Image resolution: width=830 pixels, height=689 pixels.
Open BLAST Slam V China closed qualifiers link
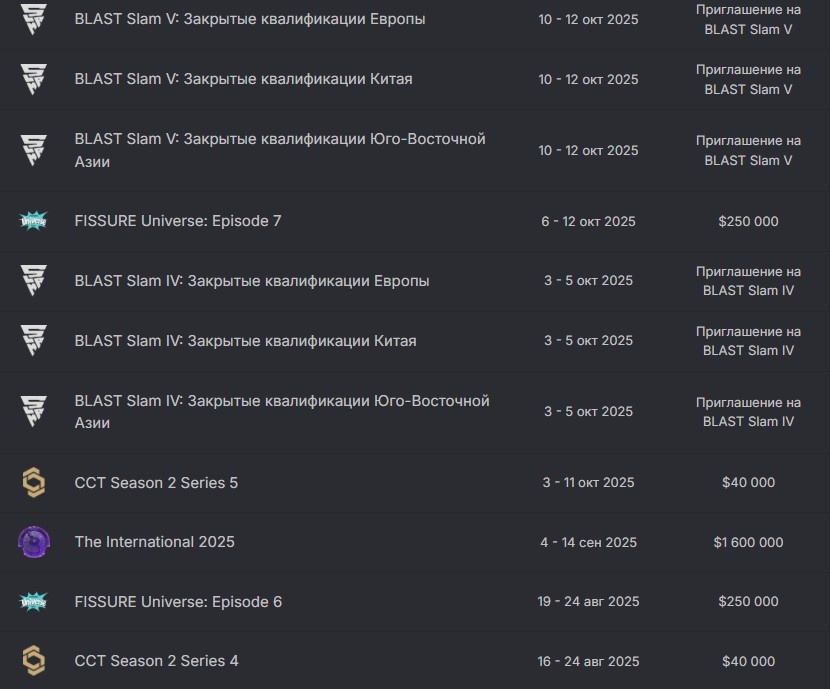pyautogui.click(x=243, y=79)
